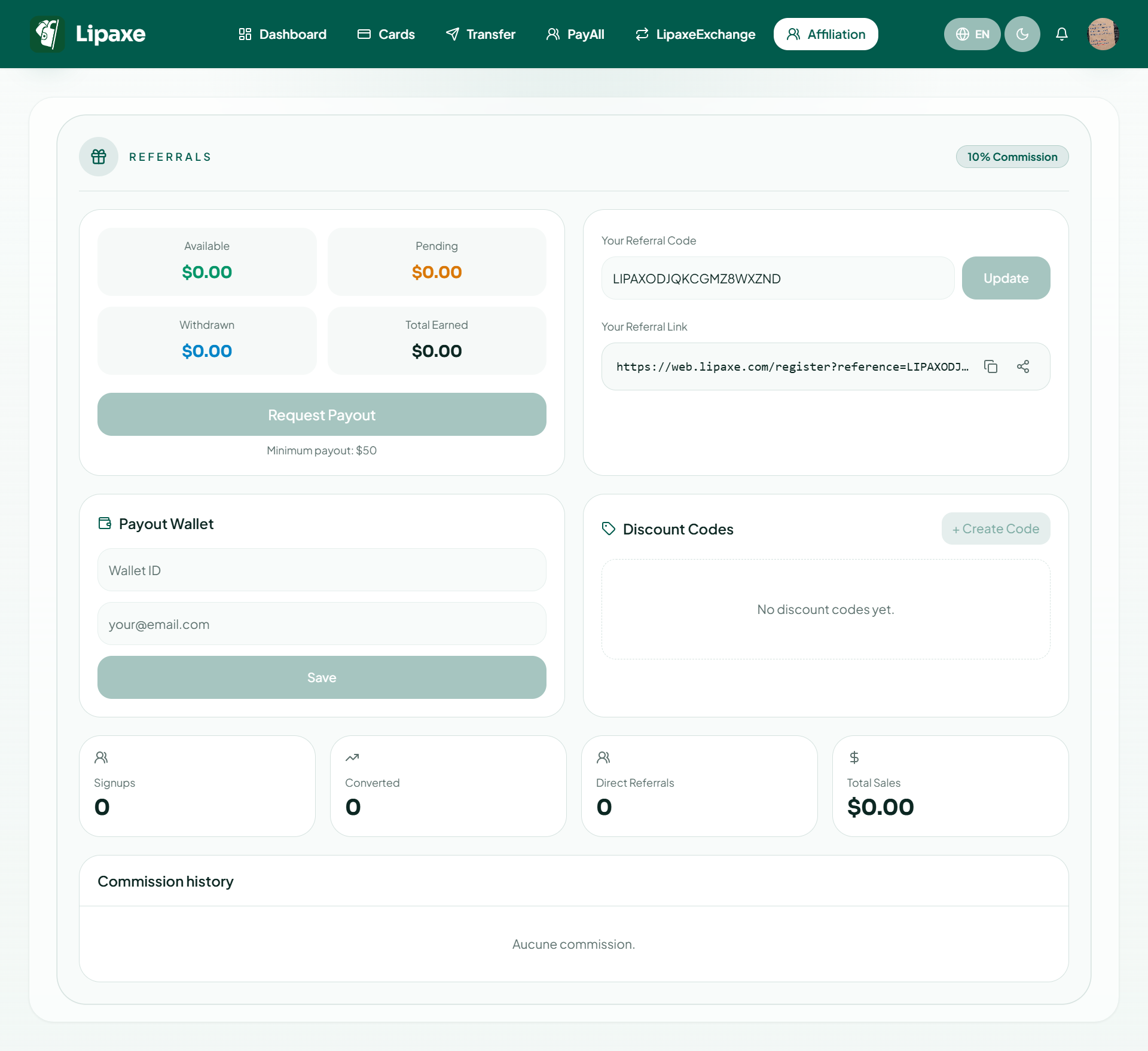
Task: Click the Discount Codes tag icon
Action: coord(609,528)
